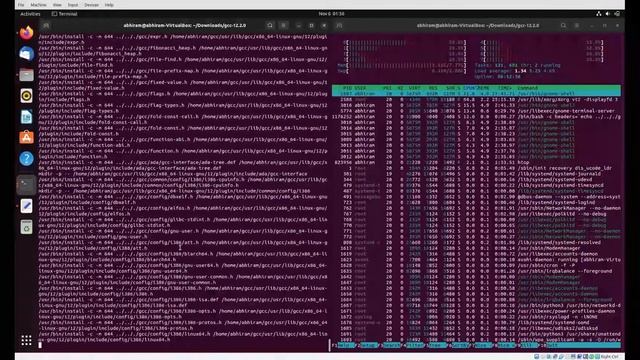Open VirtualBox View menu
Image resolution: width=640 pixels, height=360 pixels.
click(57, 5)
